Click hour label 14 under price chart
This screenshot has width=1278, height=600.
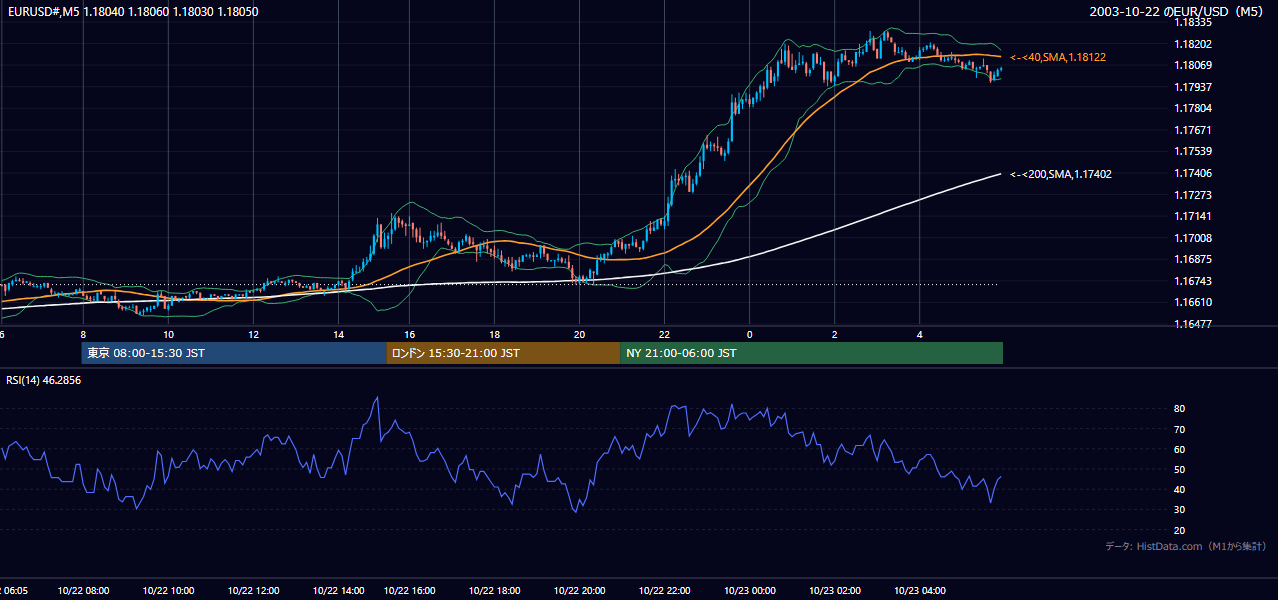point(339,334)
